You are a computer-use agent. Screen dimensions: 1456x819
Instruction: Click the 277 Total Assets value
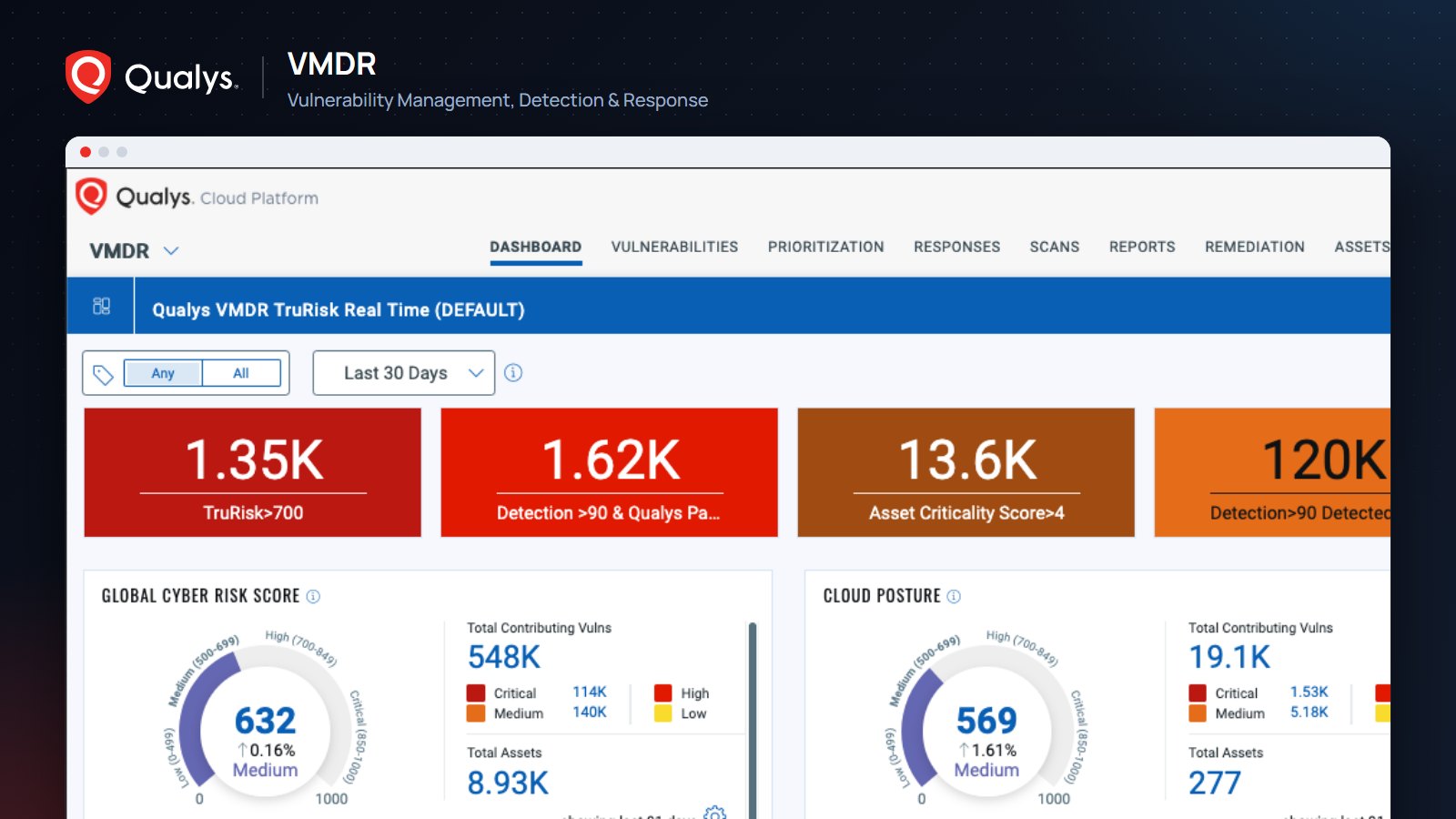tap(1215, 783)
